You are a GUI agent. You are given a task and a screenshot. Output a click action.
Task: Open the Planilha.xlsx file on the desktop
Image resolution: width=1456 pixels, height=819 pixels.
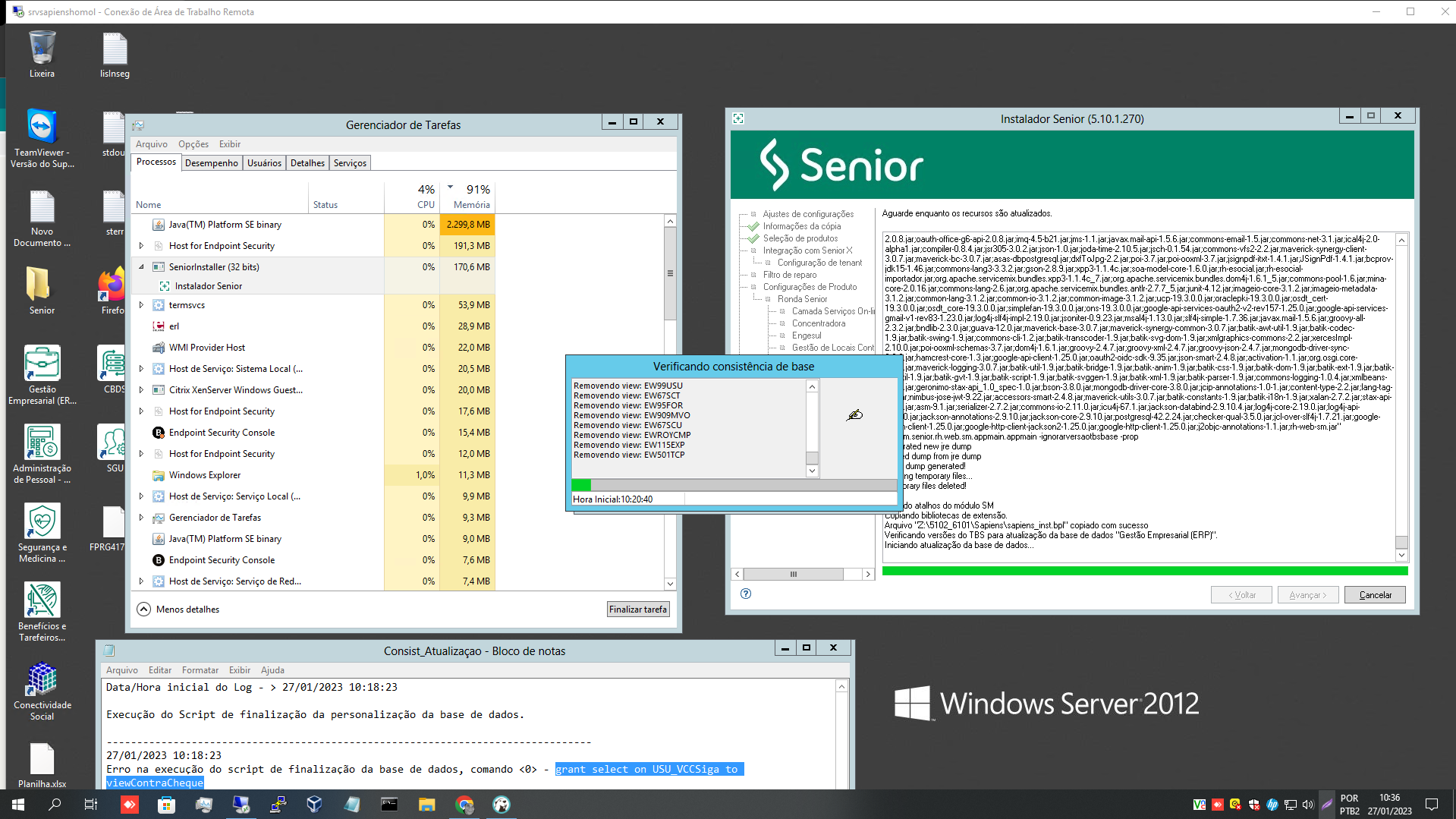point(42,765)
